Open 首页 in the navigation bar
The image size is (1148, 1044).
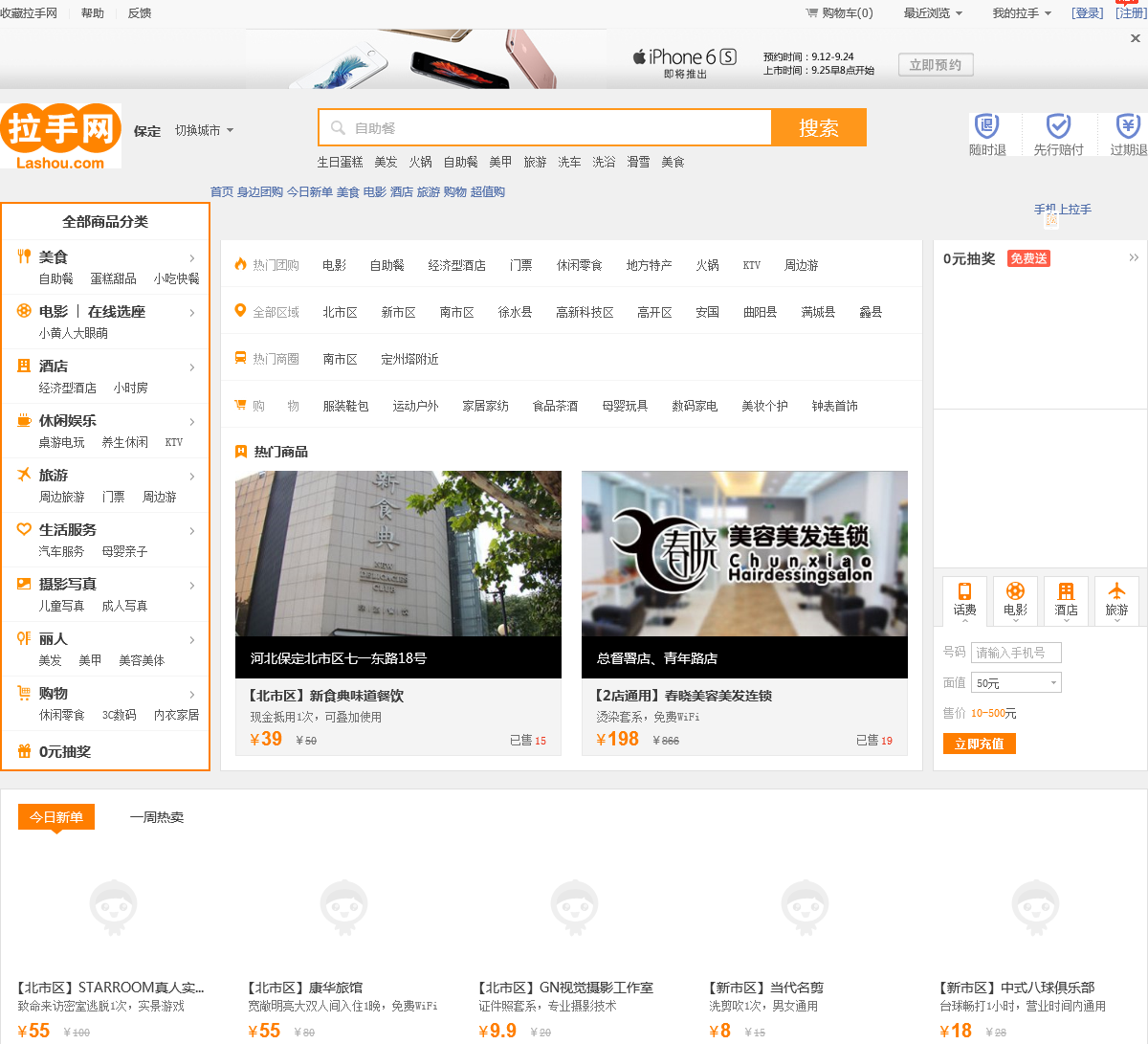coord(222,192)
